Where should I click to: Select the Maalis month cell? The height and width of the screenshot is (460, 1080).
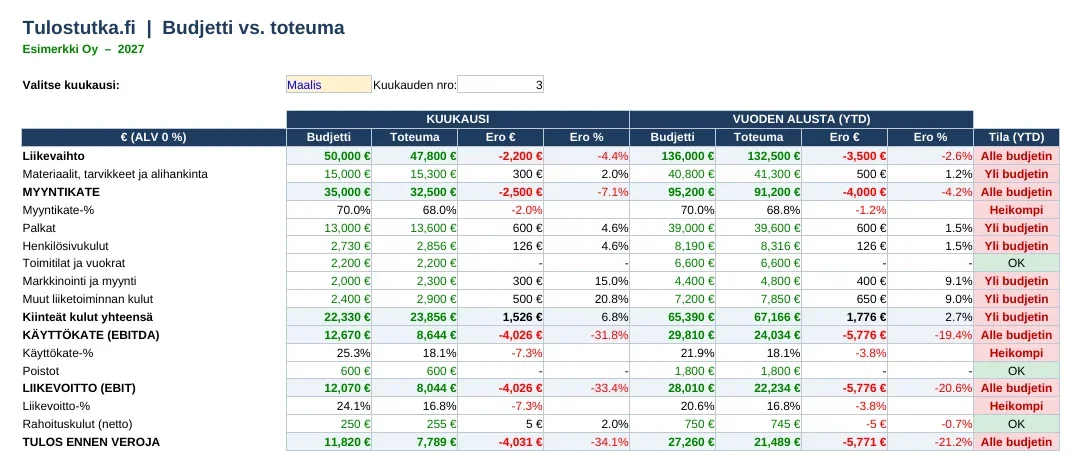329,85
